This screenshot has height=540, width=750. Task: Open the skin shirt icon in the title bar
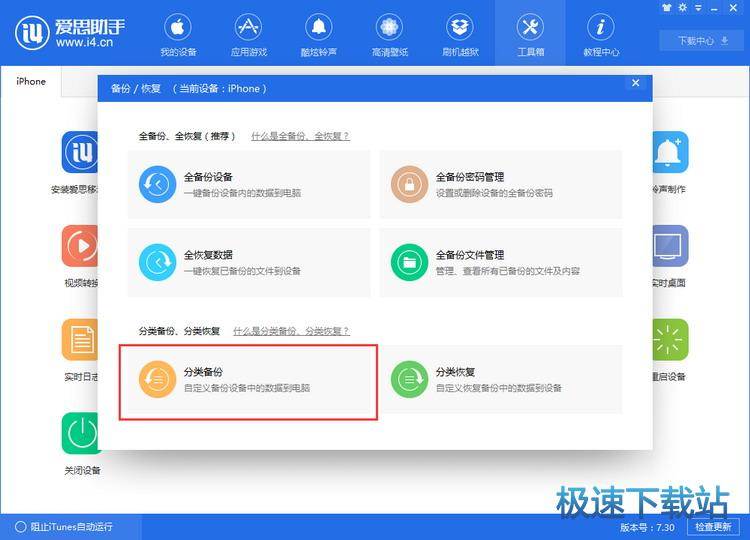(x=666, y=8)
